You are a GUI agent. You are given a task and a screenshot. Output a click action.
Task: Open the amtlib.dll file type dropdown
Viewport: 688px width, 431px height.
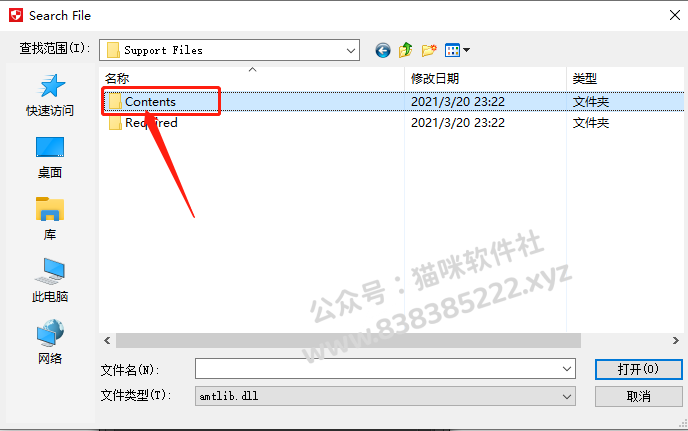(385, 396)
